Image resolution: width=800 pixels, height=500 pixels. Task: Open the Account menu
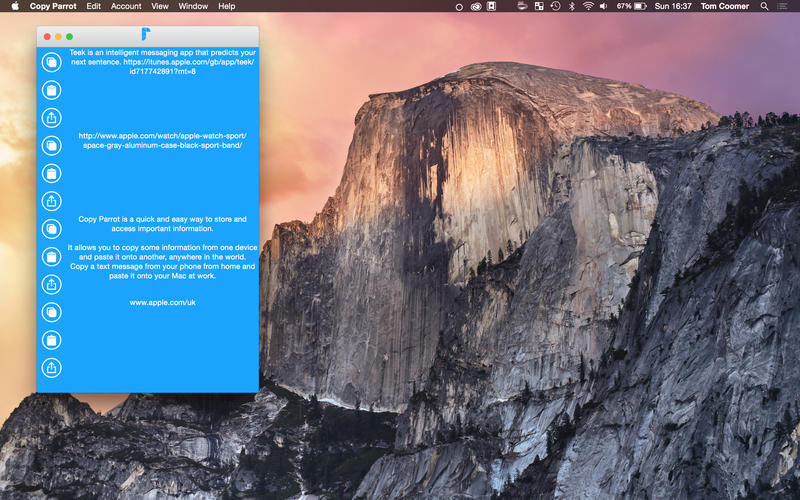click(x=126, y=6)
